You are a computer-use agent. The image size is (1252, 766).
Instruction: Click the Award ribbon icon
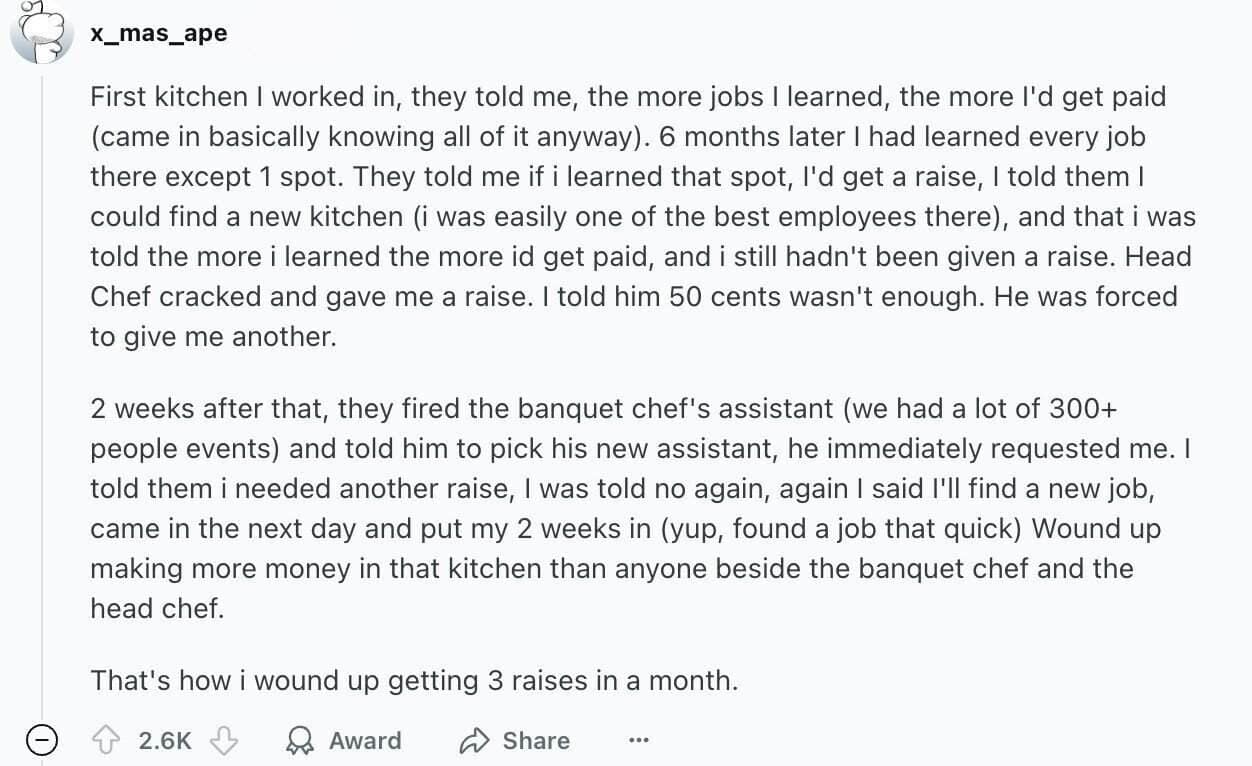[x=299, y=741]
